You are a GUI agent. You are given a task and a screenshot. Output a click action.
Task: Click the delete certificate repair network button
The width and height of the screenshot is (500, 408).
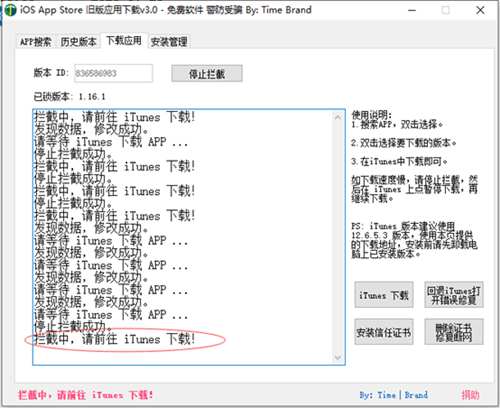pyautogui.click(x=454, y=332)
